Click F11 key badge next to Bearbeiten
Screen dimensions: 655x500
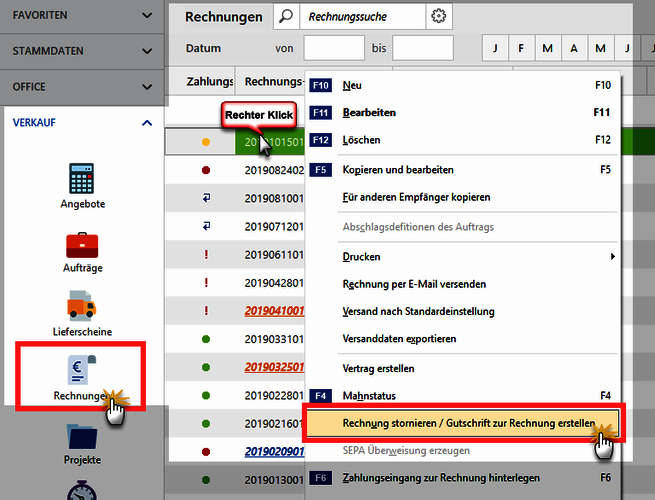pos(320,113)
